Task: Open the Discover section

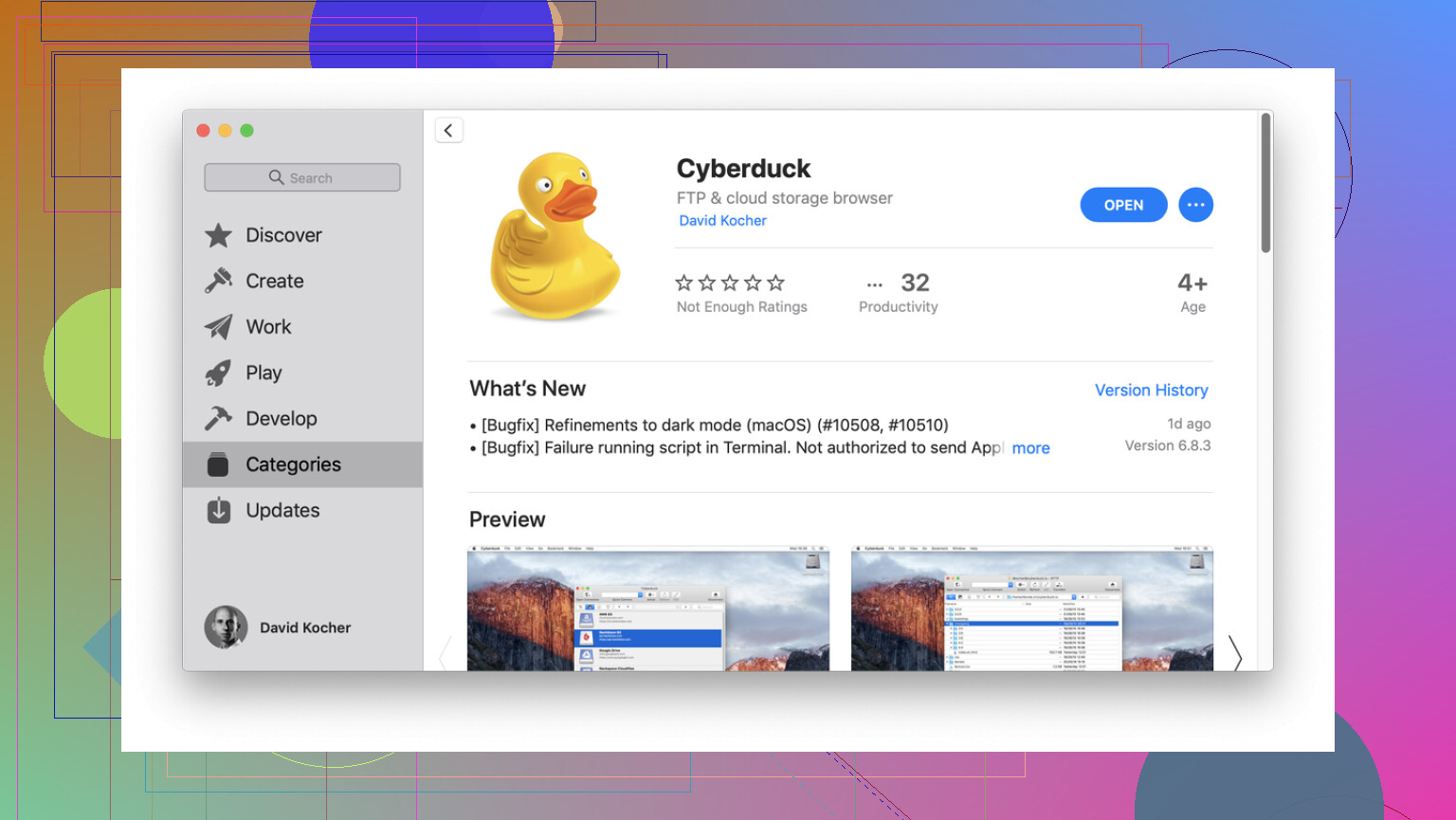Action: click(x=303, y=235)
